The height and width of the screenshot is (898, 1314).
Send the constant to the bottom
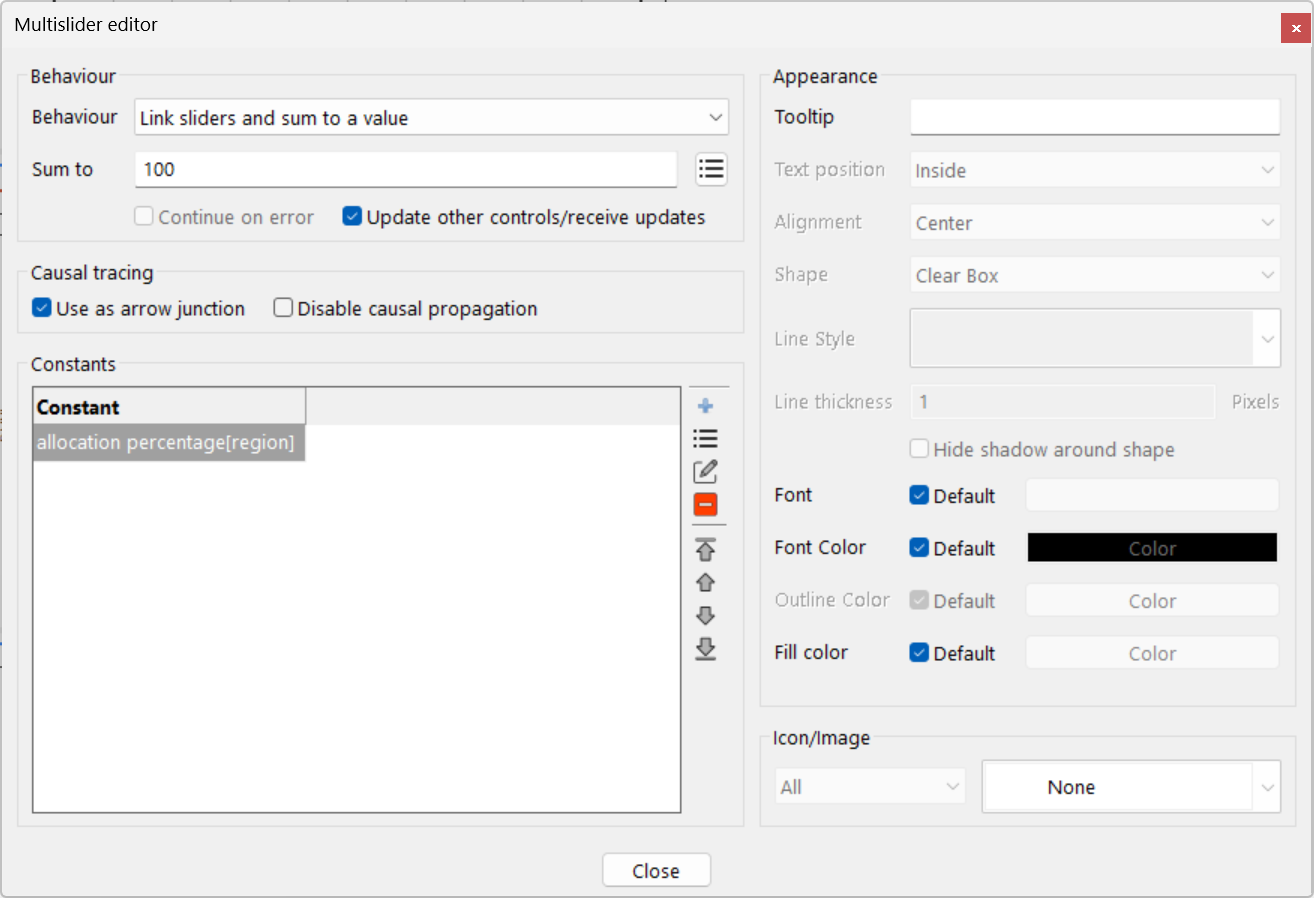706,649
